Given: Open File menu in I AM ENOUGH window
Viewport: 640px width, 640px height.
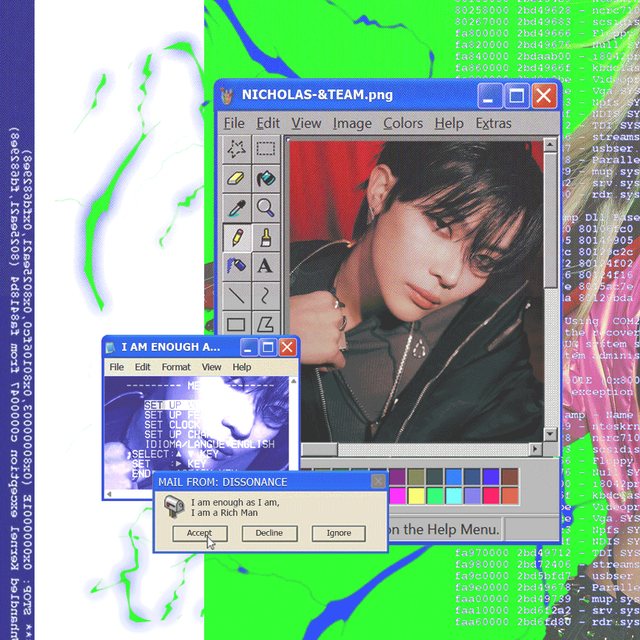Looking at the screenshot, I should pyautogui.click(x=116, y=367).
